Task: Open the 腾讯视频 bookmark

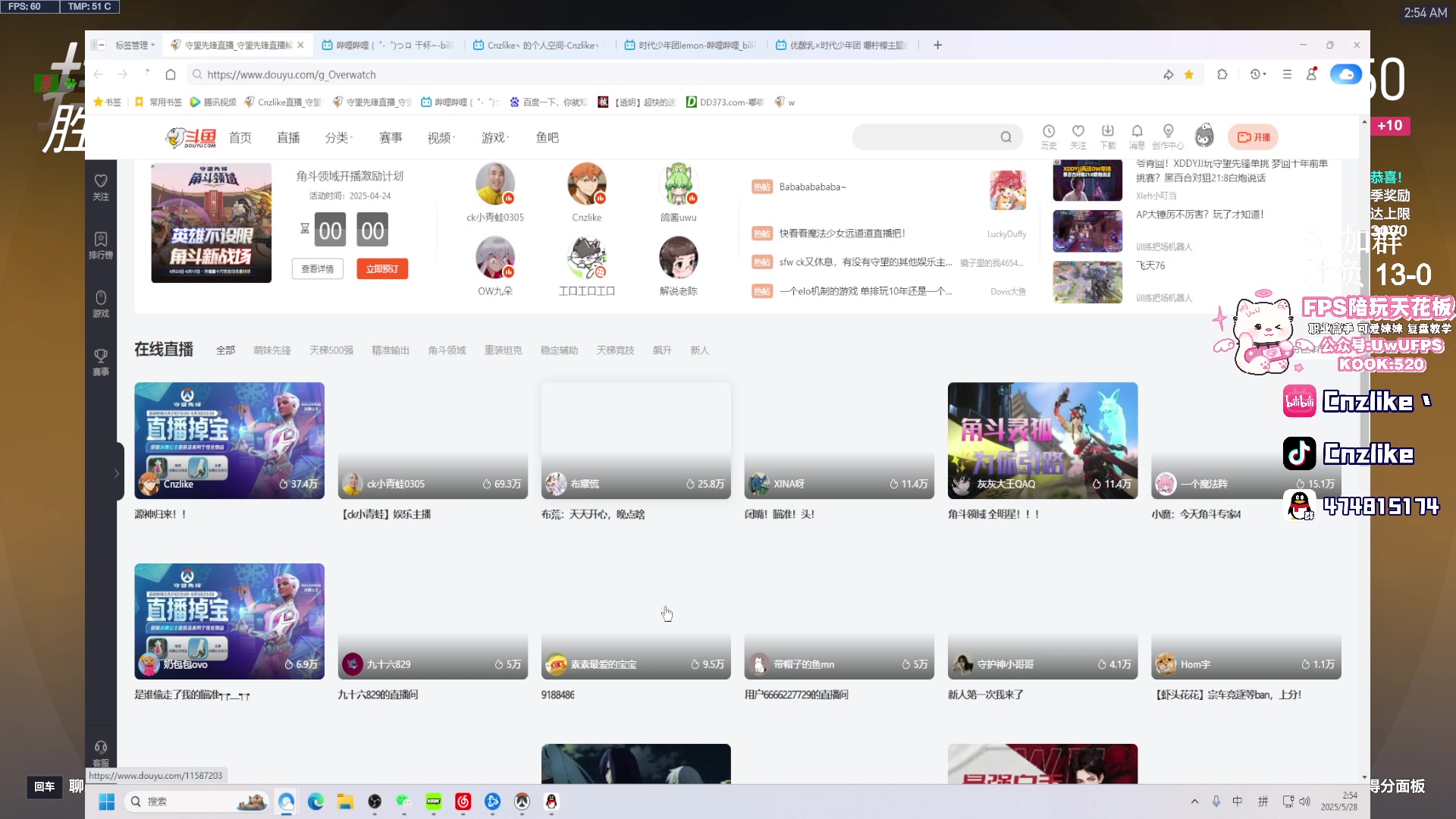Action: (x=213, y=102)
